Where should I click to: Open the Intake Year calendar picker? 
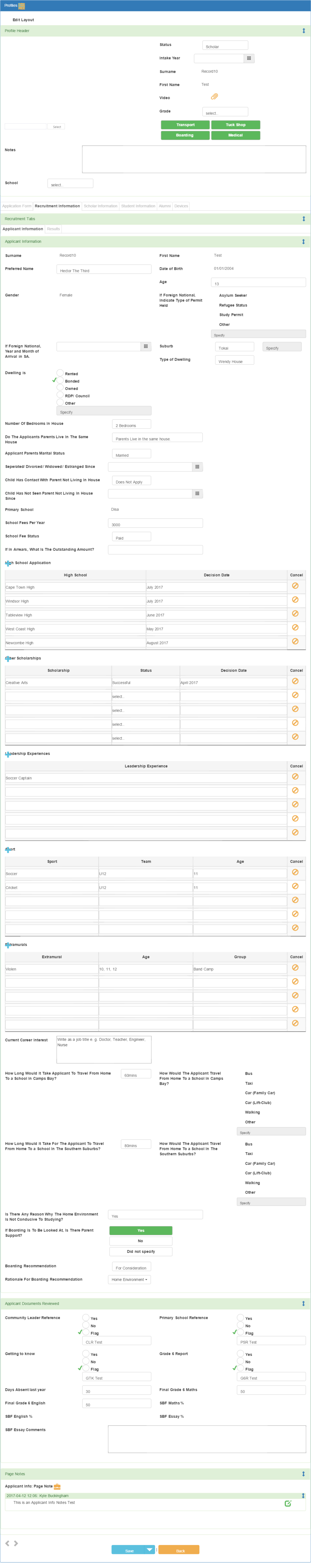point(249,58)
